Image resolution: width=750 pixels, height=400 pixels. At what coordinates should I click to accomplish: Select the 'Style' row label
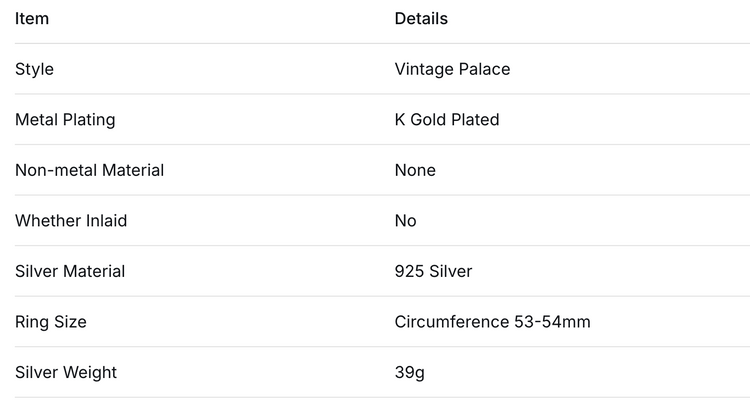pyautogui.click(x=34, y=69)
